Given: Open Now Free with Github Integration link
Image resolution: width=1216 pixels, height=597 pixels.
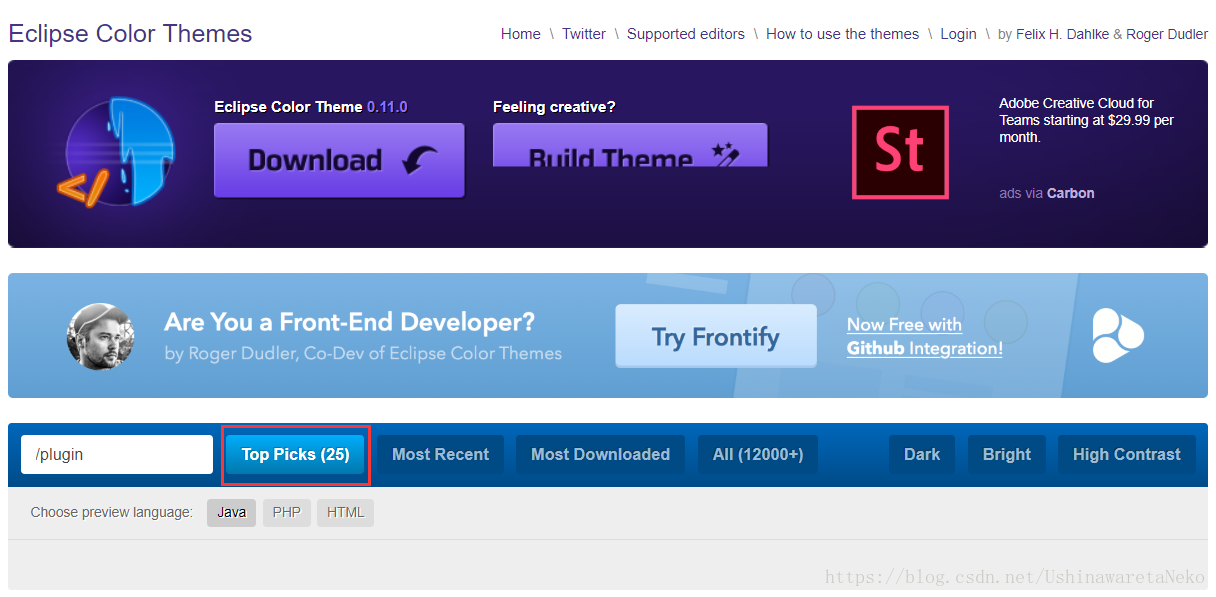Looking at the screenshot, I should (x=925, y=337).
